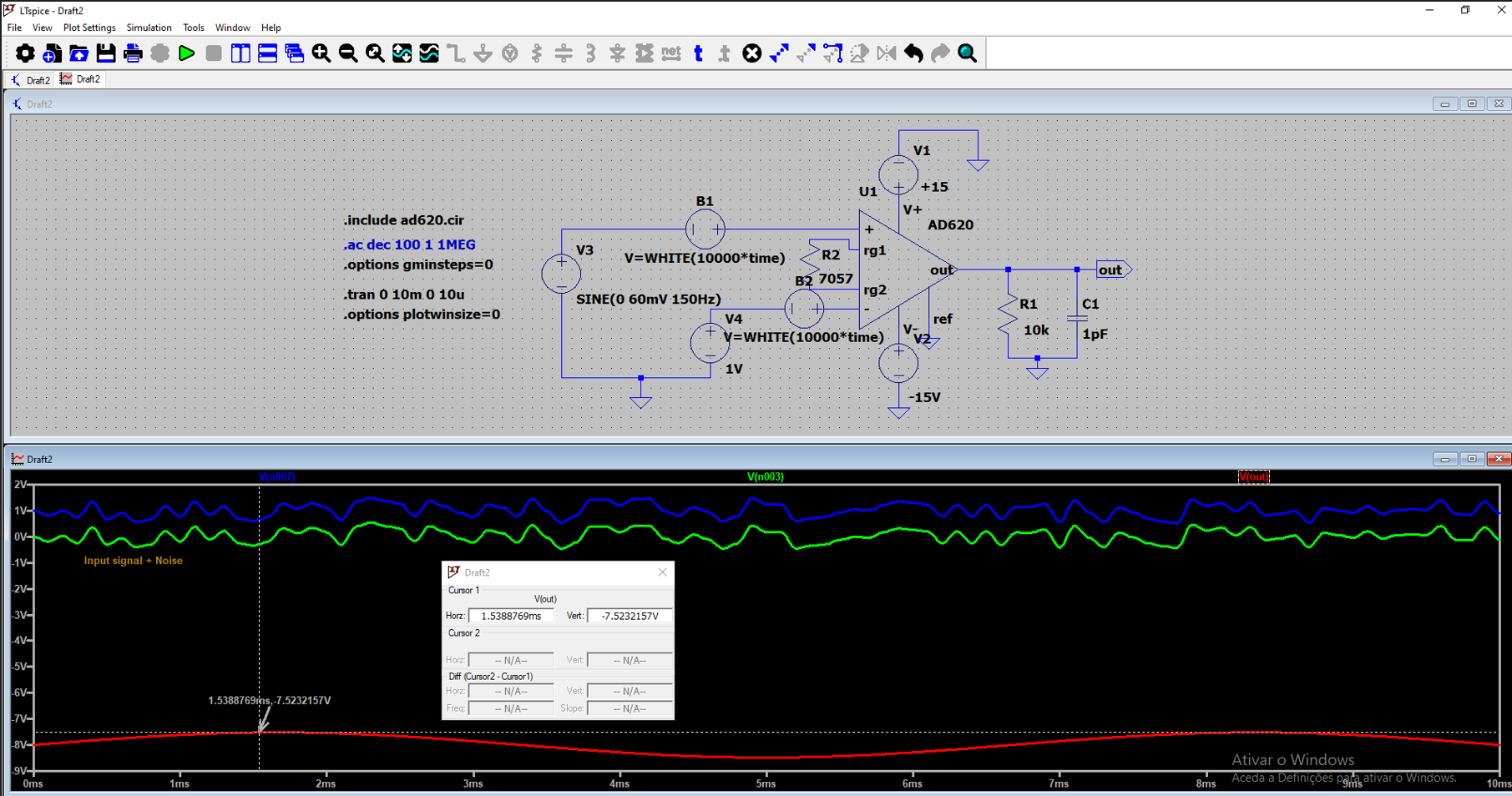This screenshot has width=1512, height=796.
Task: Select the voltage source tool
Action: coord(510,53)
